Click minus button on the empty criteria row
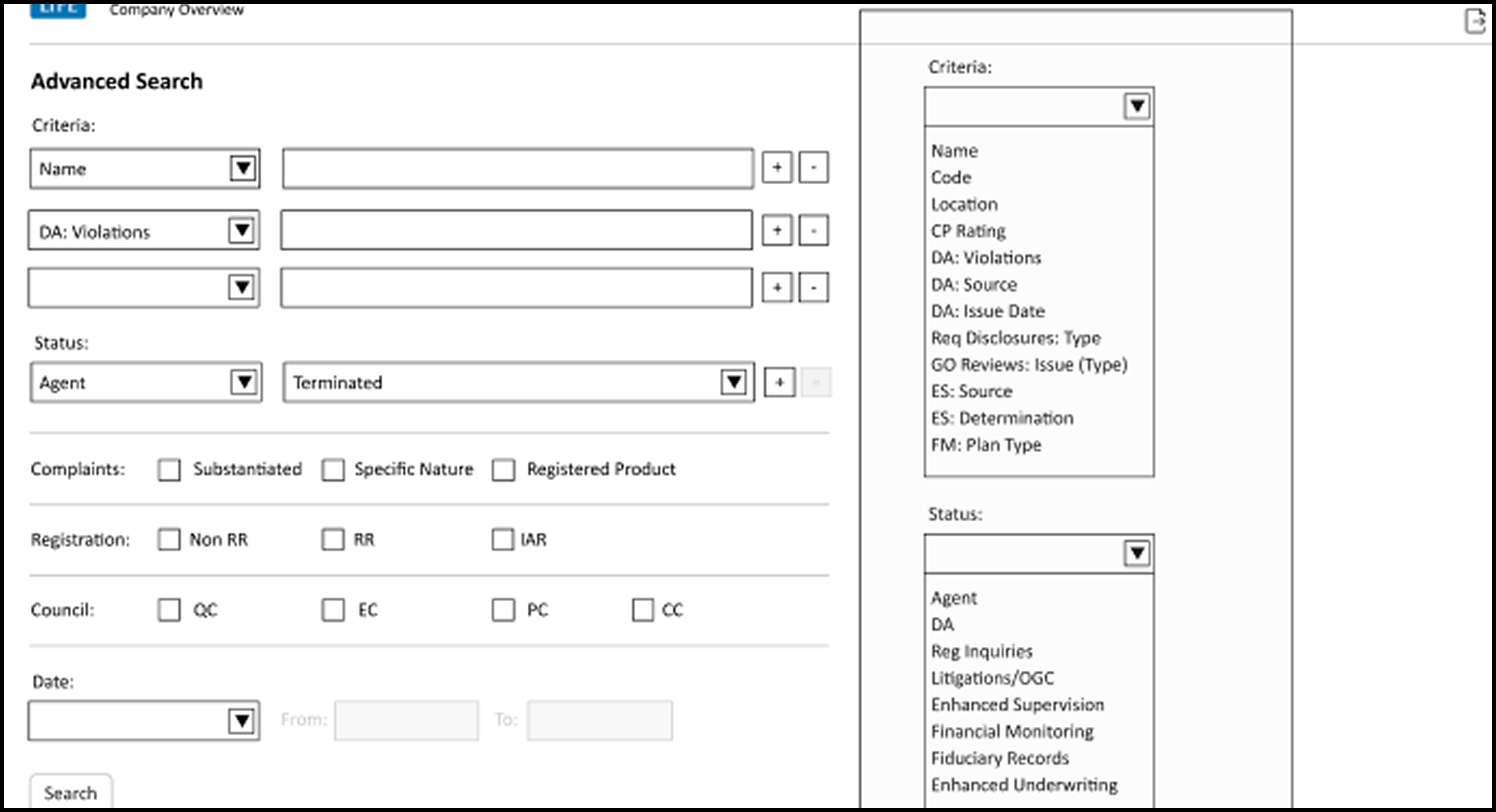 click(x=814, y=288)
